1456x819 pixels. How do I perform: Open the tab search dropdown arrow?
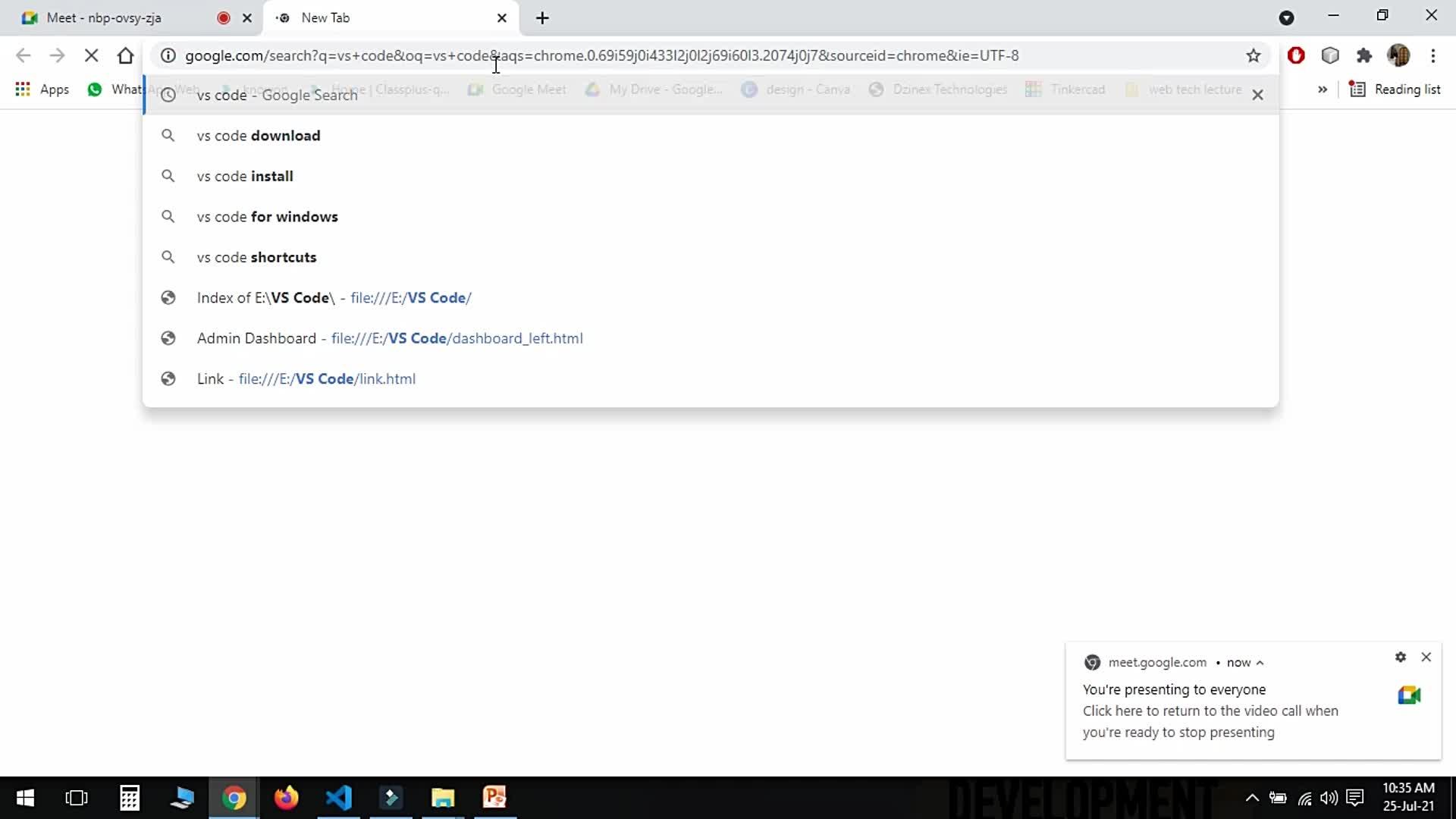pyautogui.click(x=1287, y=17)
